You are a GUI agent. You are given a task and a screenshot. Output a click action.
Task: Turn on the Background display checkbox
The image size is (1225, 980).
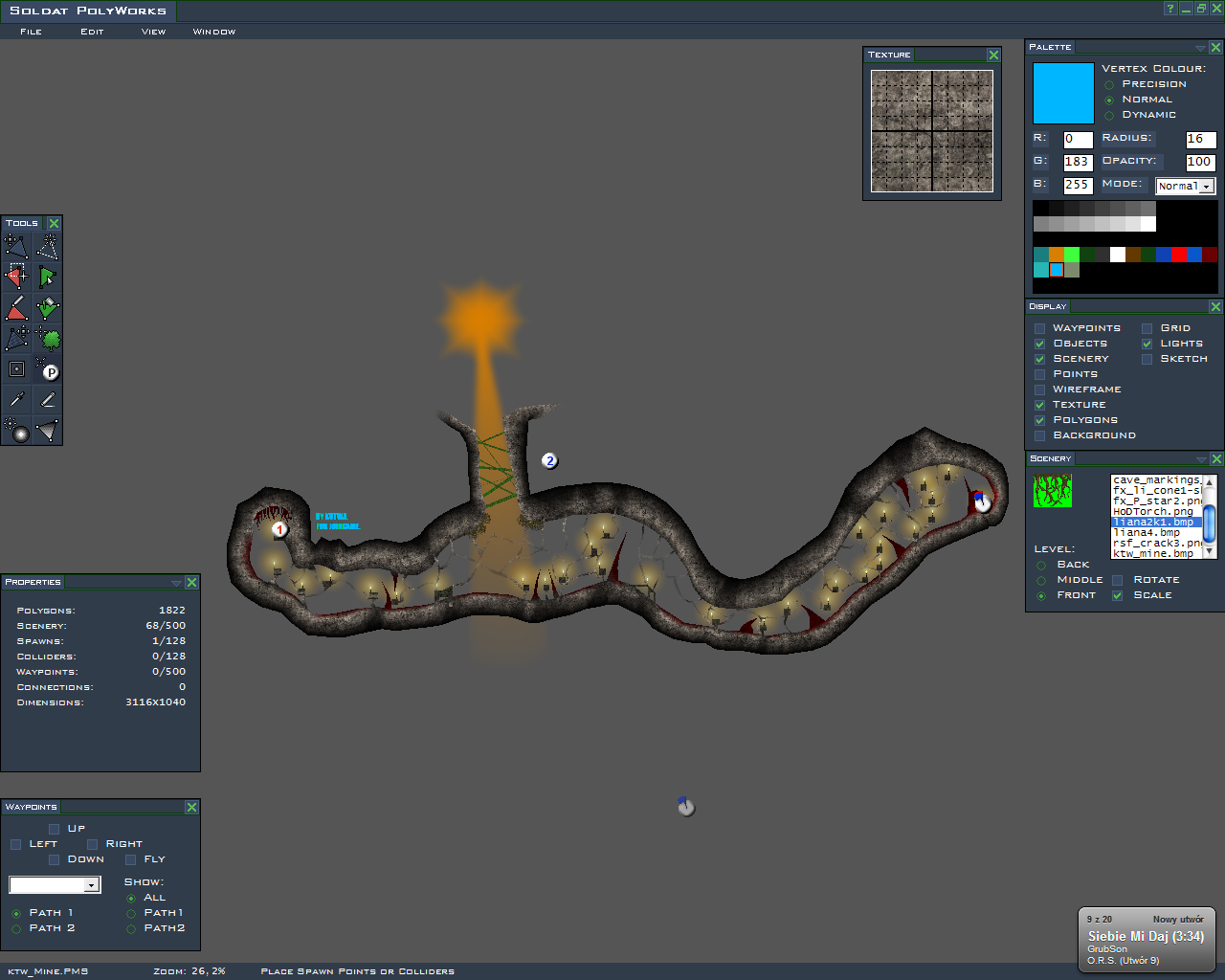point(1039,435)
